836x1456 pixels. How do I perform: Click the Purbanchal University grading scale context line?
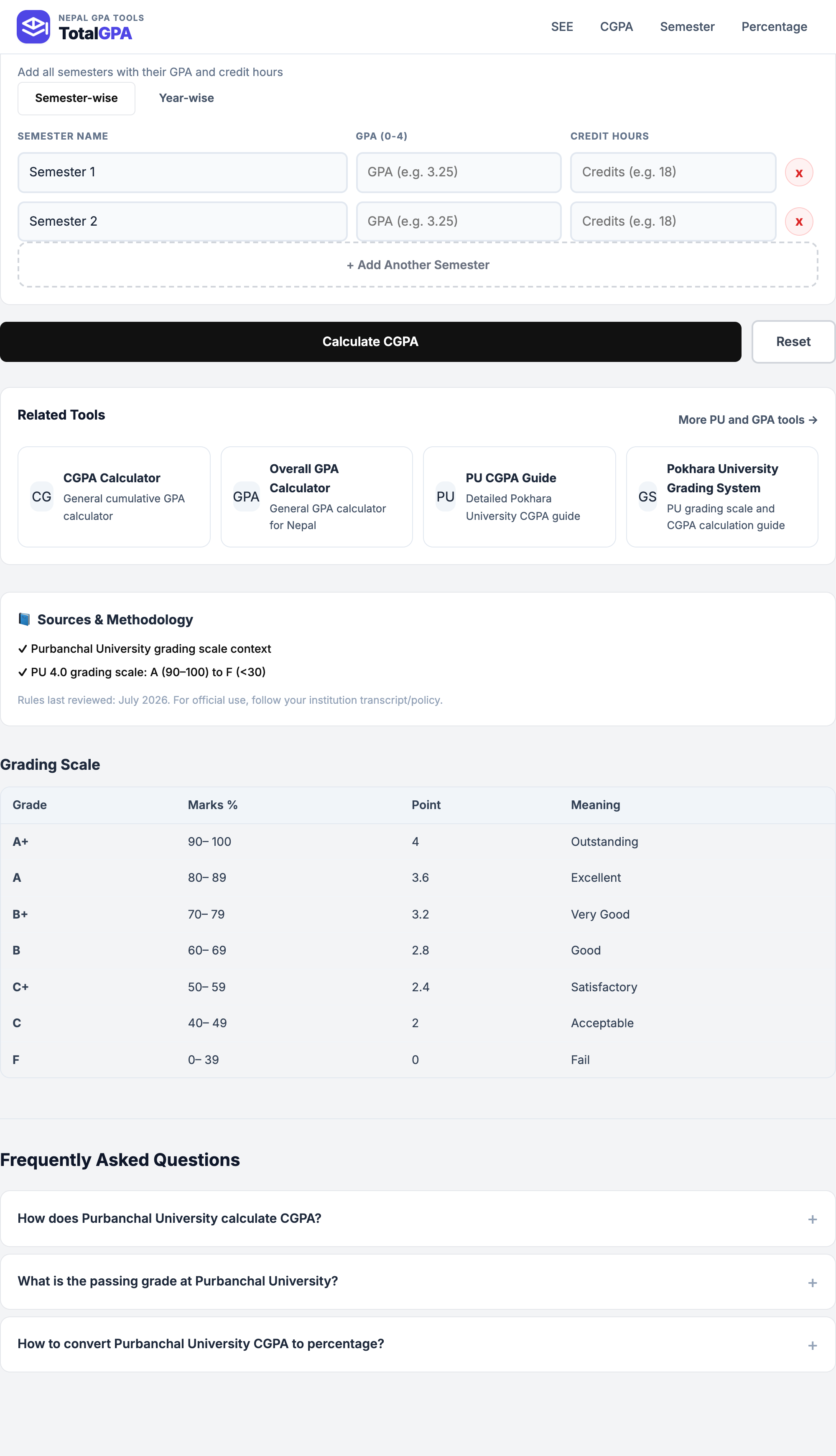[x=144, y=649]
